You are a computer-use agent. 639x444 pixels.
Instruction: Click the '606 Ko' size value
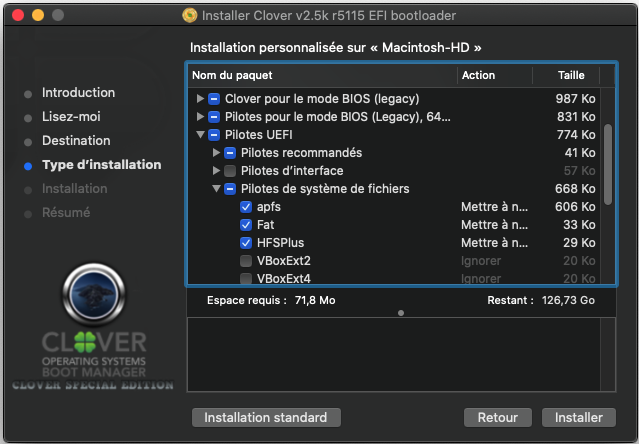point(575,207)
